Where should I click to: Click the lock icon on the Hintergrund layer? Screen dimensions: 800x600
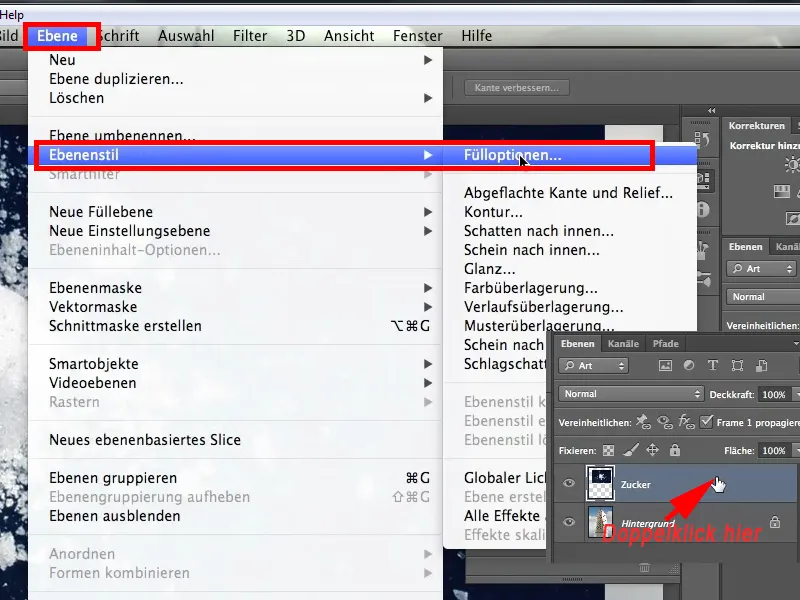point(774,521)
